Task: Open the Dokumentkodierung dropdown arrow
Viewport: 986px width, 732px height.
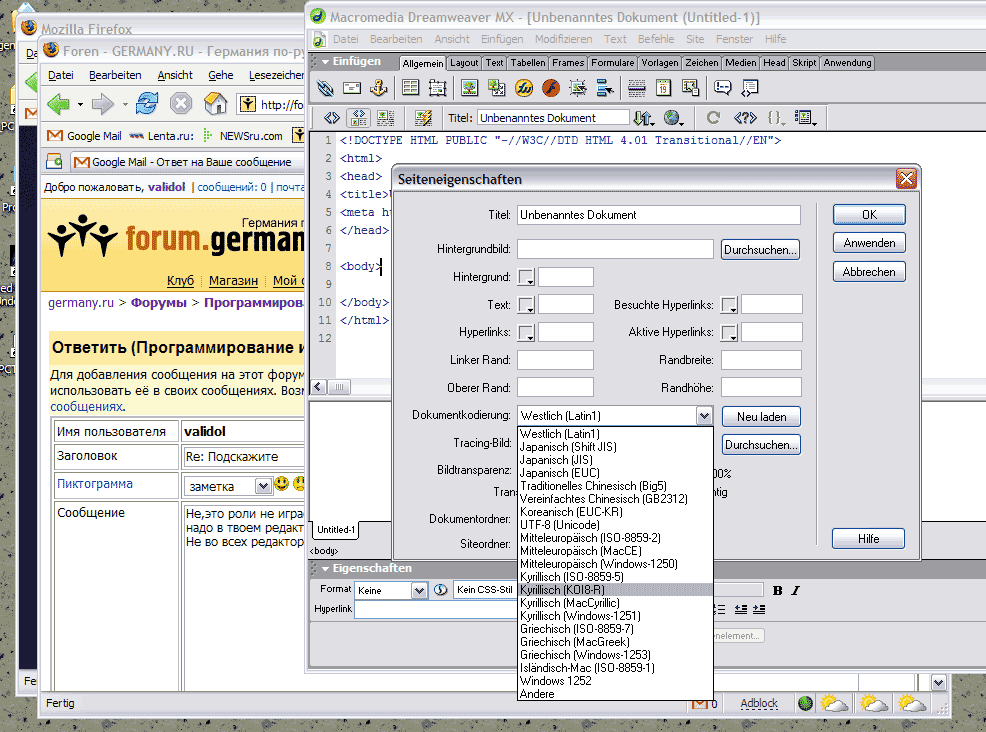Action: [704, 416]
